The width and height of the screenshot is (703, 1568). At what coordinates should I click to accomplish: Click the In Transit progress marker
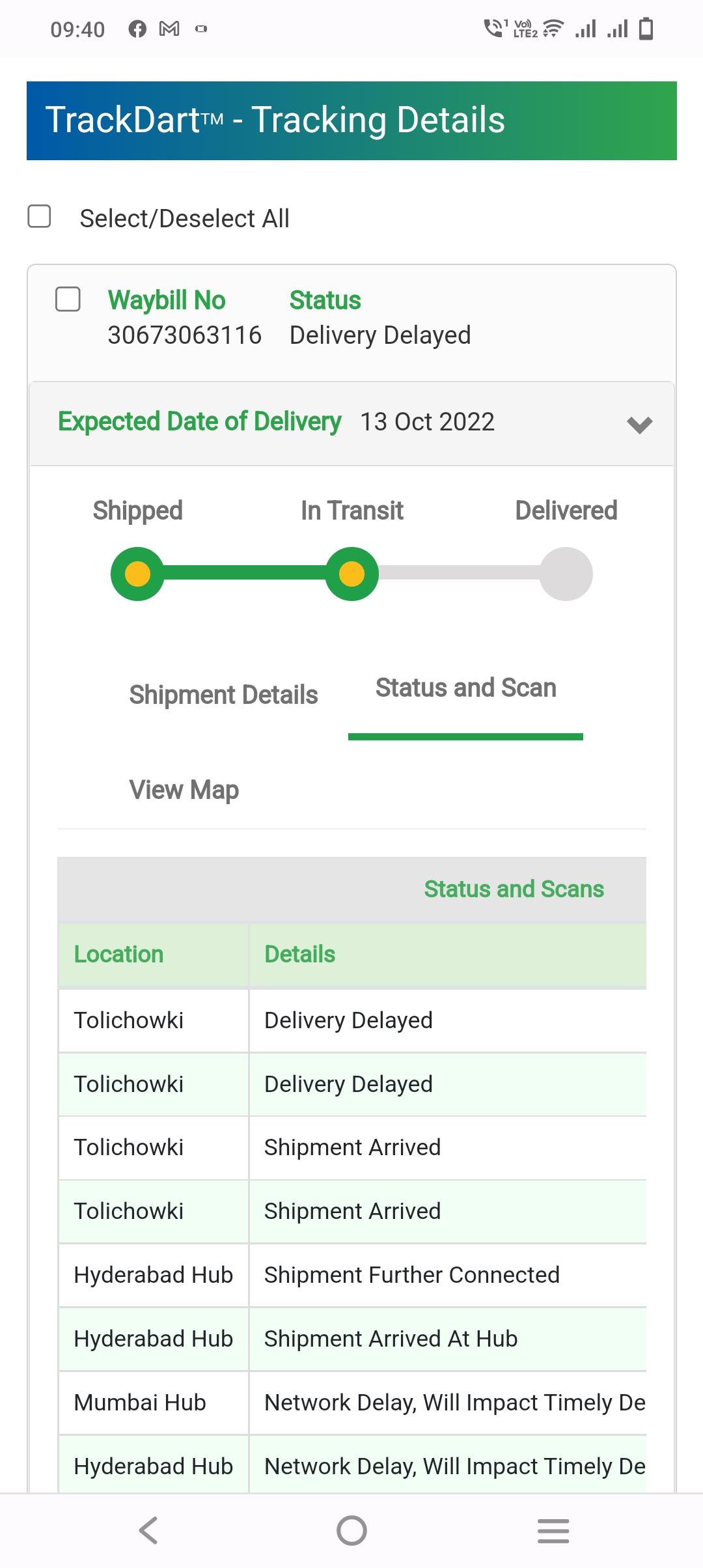(x=352, y=574)
